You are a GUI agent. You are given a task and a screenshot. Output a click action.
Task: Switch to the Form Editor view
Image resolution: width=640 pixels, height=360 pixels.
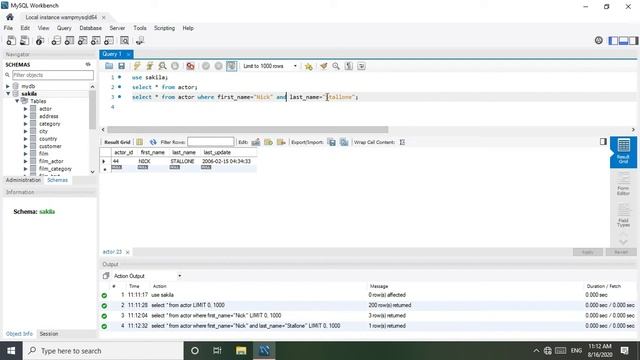pyautogui.click(x=623, y=184)
